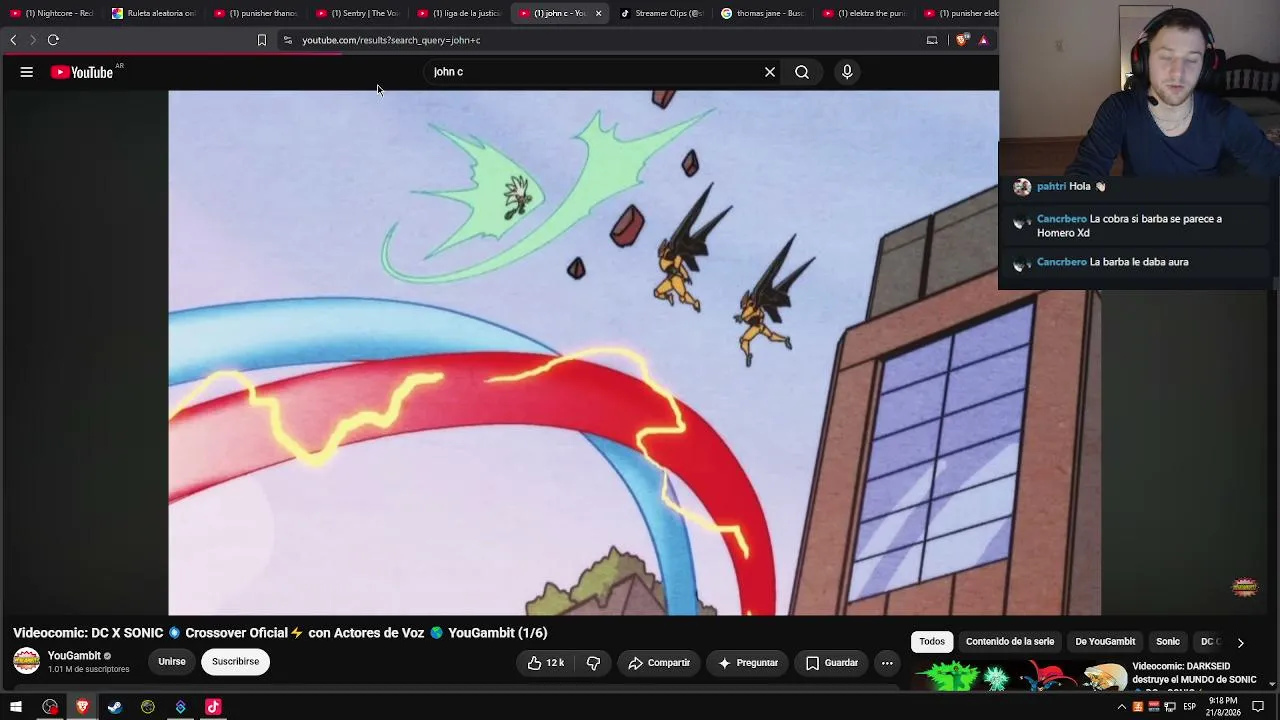Screen dimensions: 1280x720
Task: Close the john c YouTube tab
Action: [x=599, y=13]
